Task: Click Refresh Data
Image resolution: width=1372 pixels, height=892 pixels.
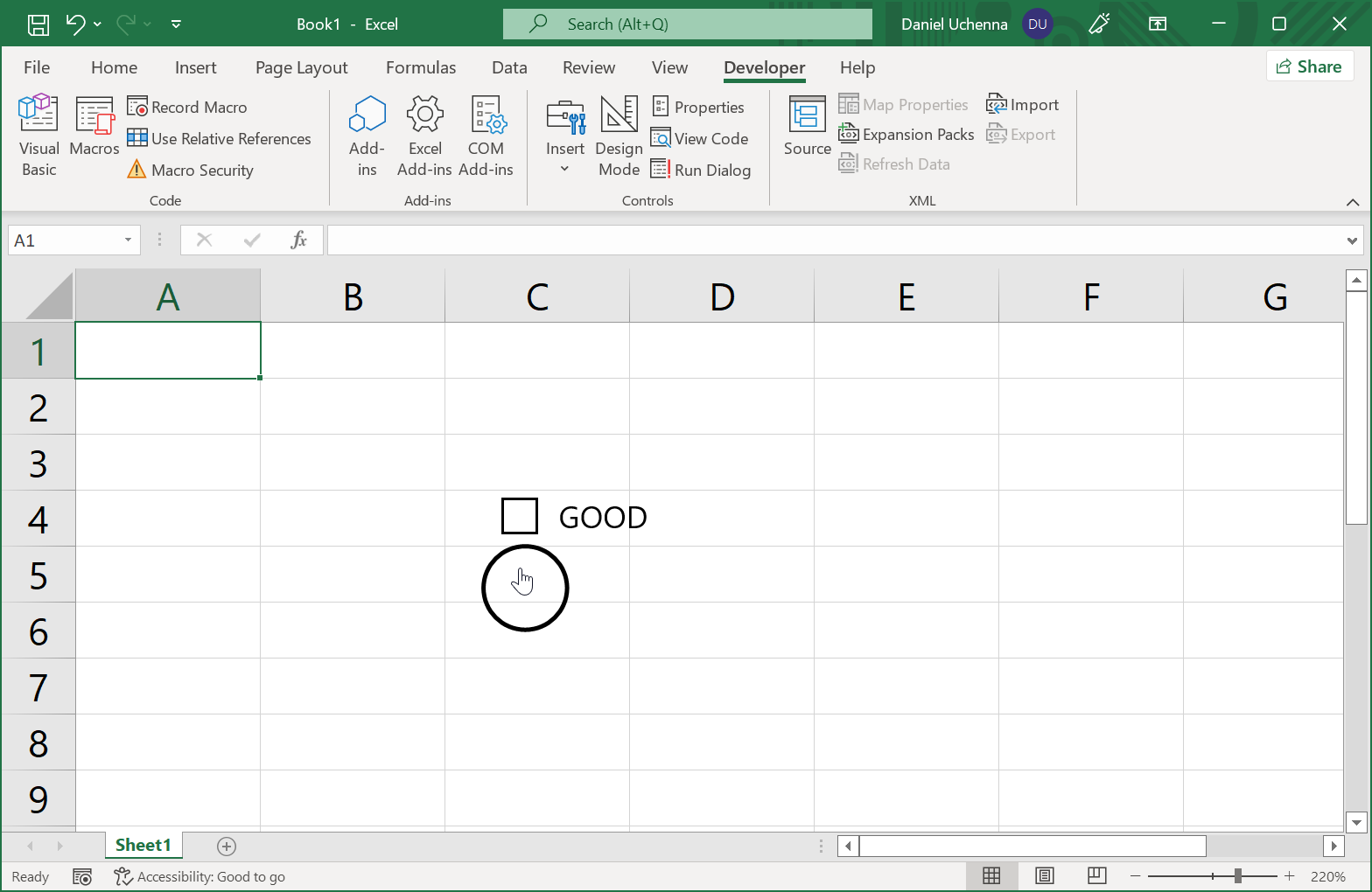Action: tap(894, 164)
